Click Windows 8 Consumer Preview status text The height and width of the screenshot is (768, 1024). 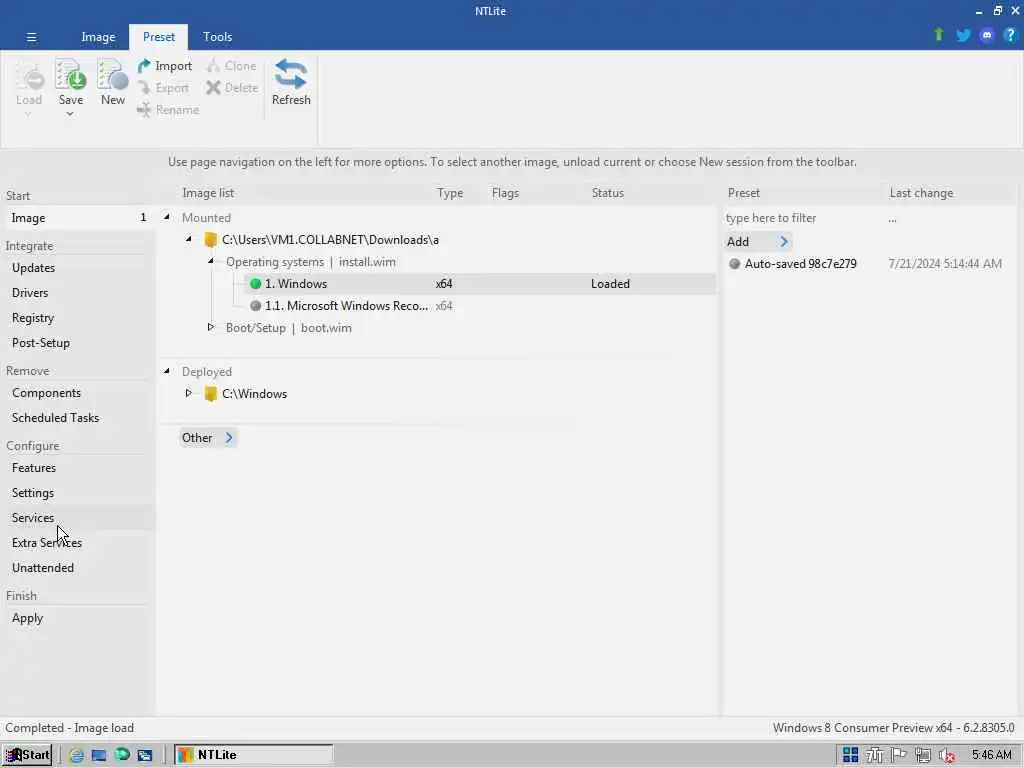click(893, 728)
